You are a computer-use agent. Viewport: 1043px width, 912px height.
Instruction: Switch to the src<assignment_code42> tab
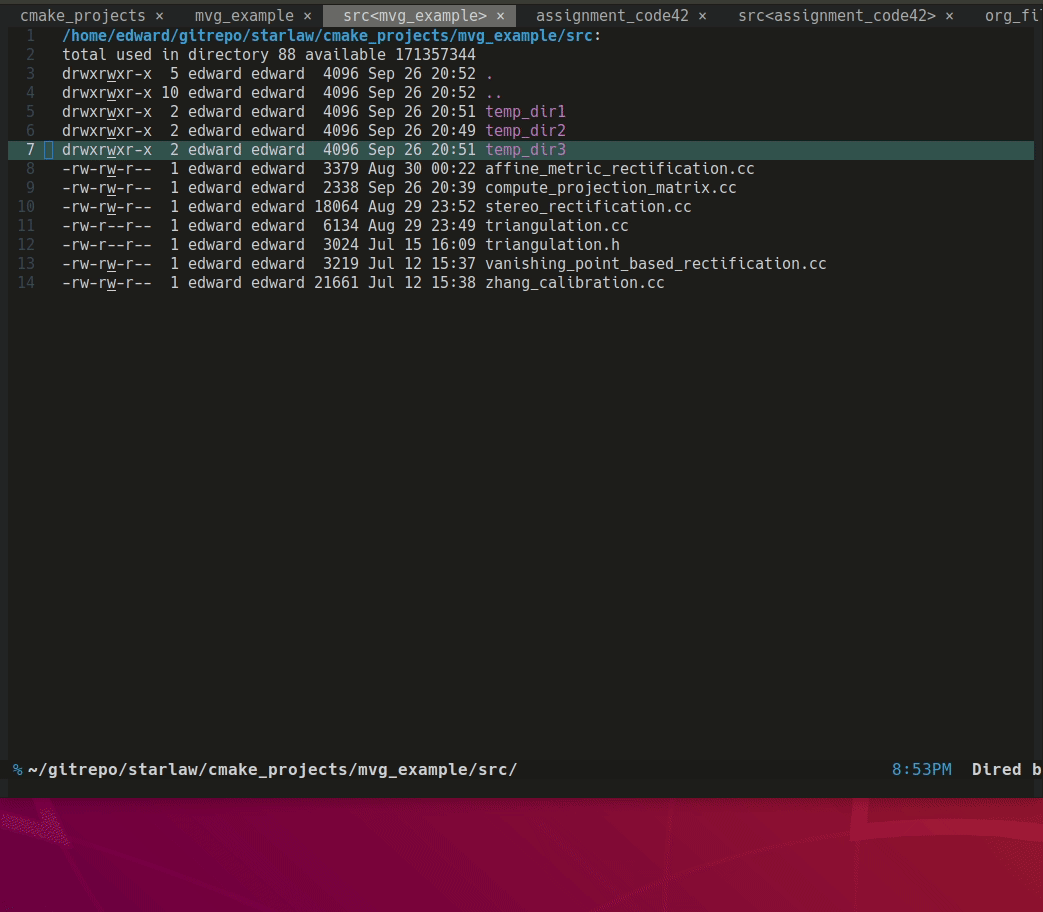pos(837,15)
